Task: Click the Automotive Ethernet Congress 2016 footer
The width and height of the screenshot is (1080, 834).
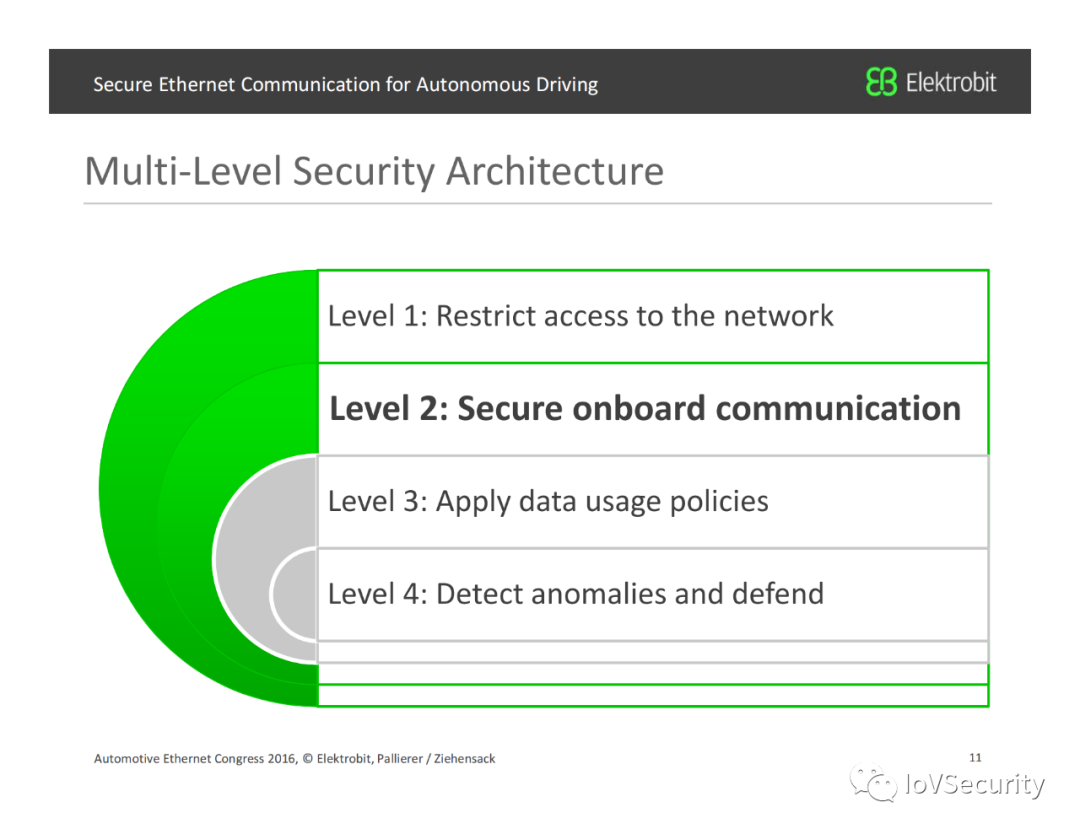Action: [294, 758]
